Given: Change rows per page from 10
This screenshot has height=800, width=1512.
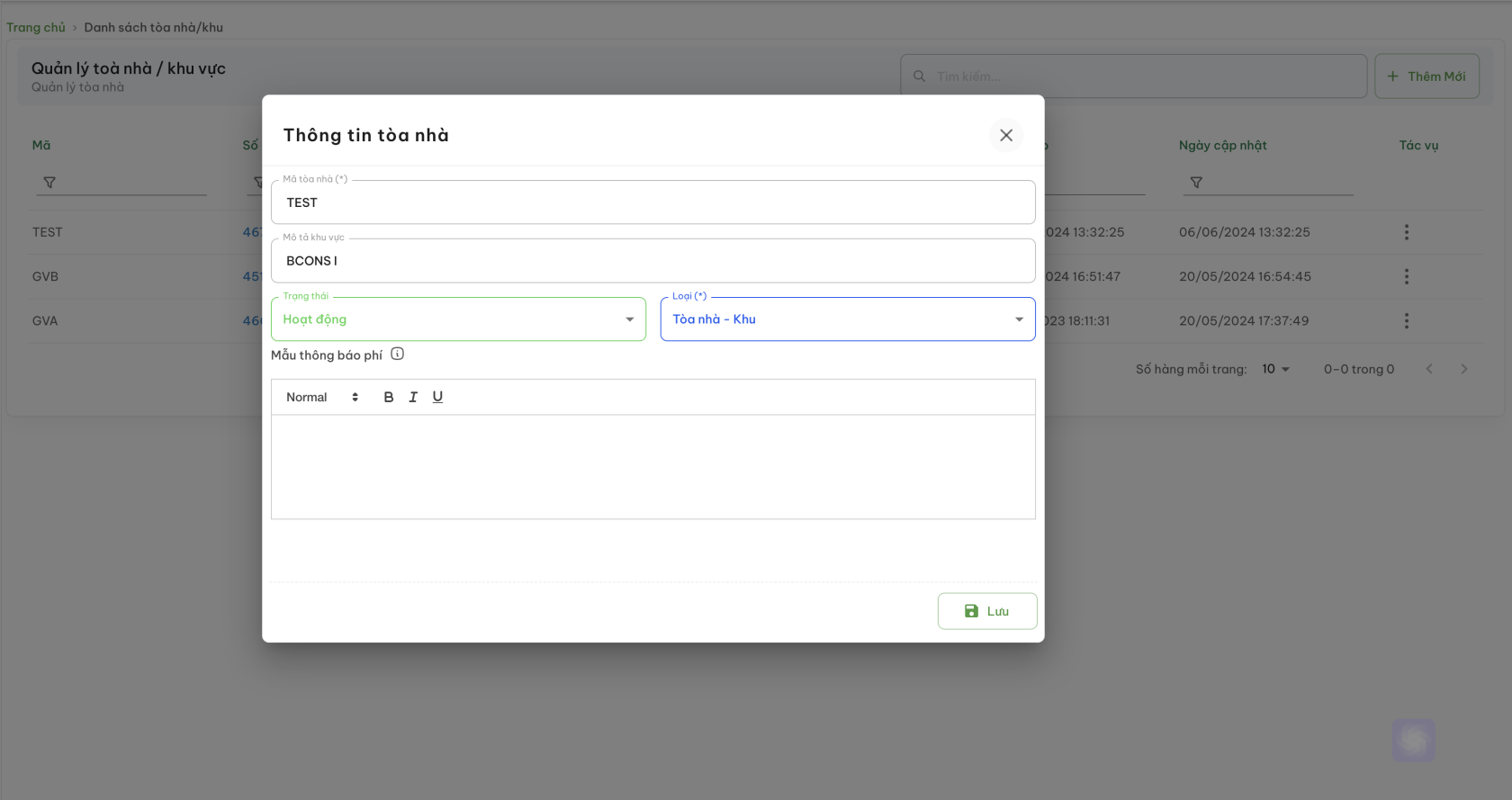Looking at the screenshot, I should pyautogui.click(x=1276, y=369).
